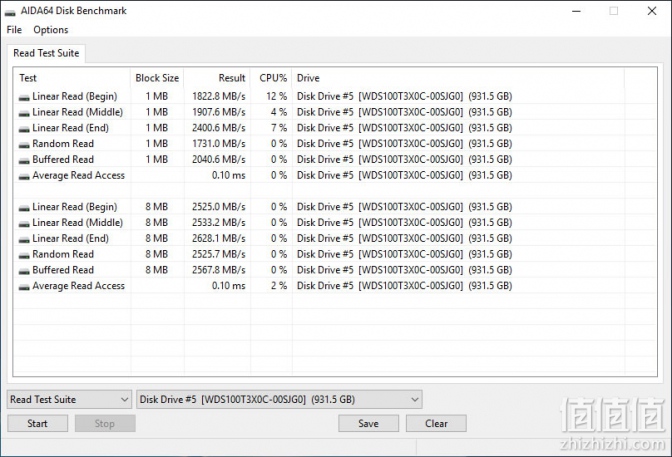Click disk icon of 8 MB Linear Read (End)

(24, 240)
